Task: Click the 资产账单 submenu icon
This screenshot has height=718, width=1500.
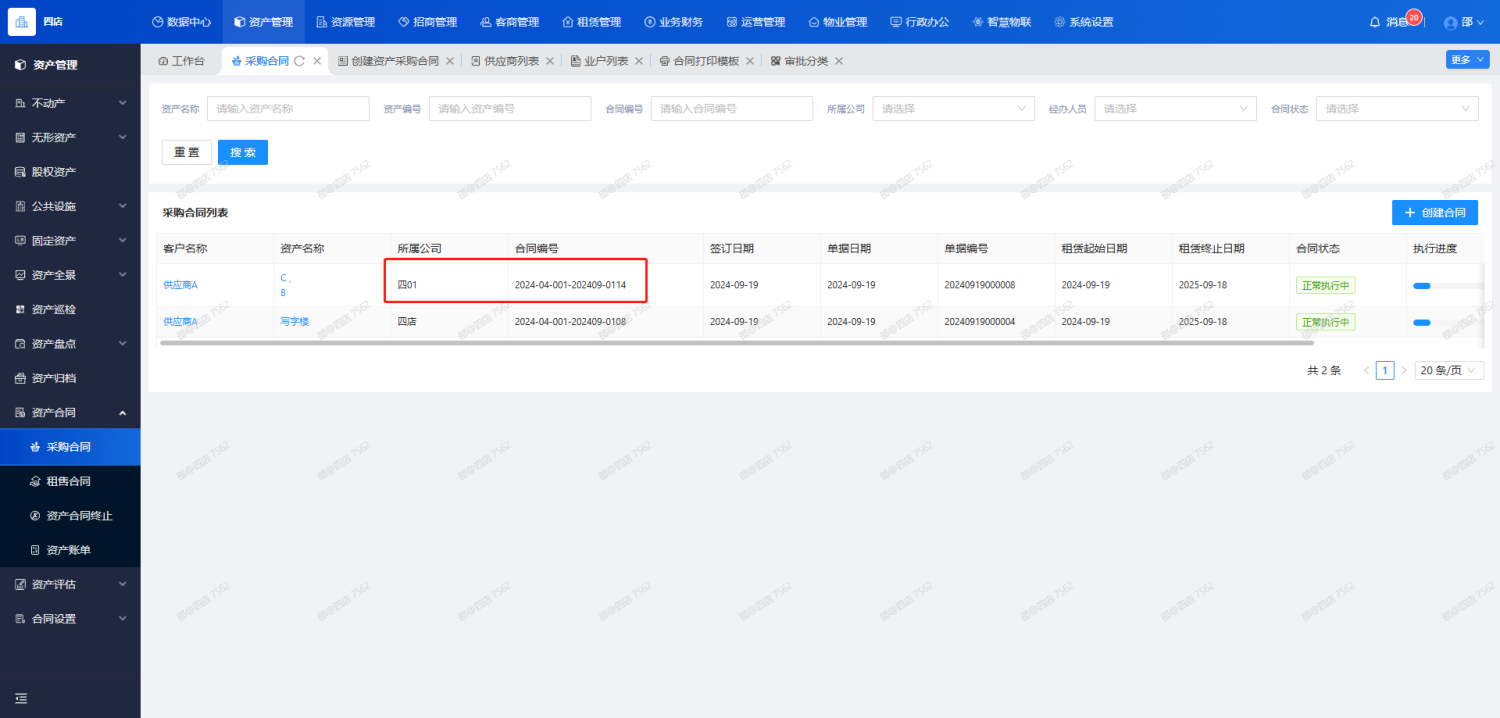Action: (35, 551)
